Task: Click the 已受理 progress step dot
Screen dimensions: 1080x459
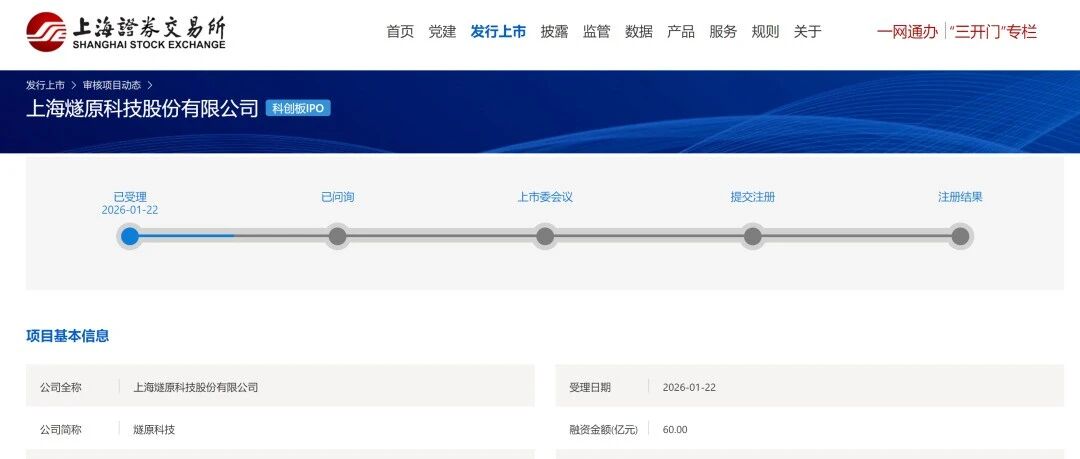Action: pos(129,236)
